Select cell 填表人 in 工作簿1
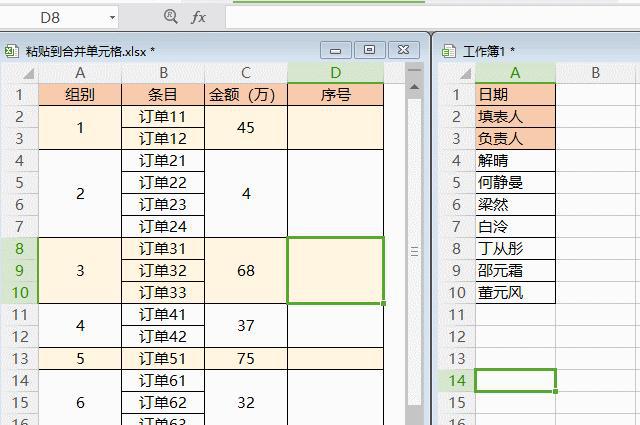The height and width of the screenshot is (425, 640). 515,117
